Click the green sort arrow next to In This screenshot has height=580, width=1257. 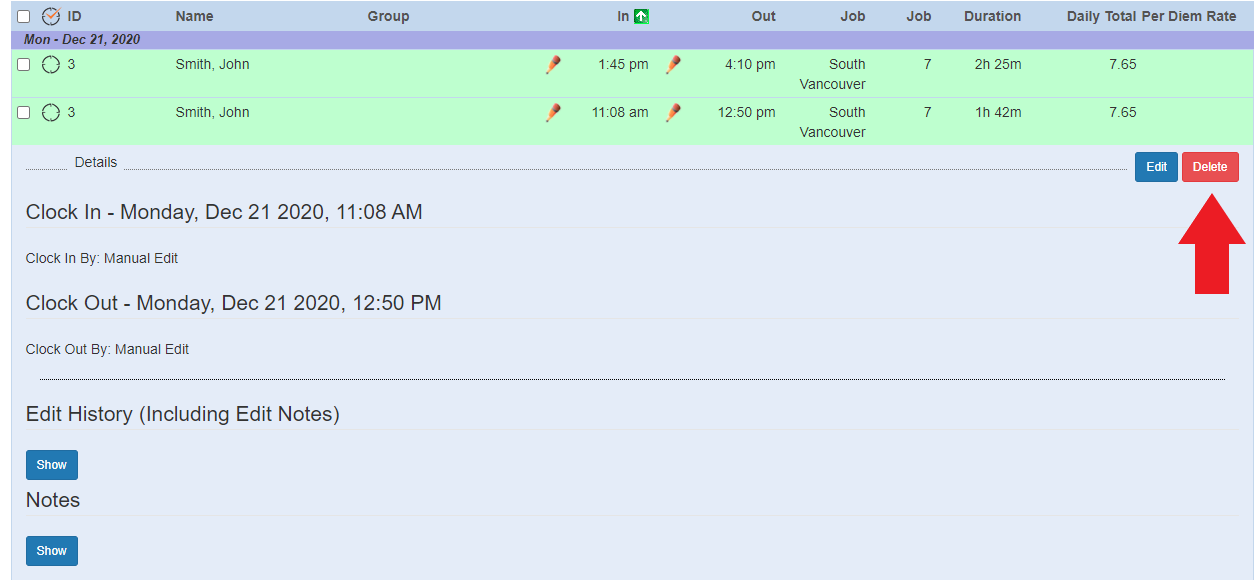click(x=642, y=16)
